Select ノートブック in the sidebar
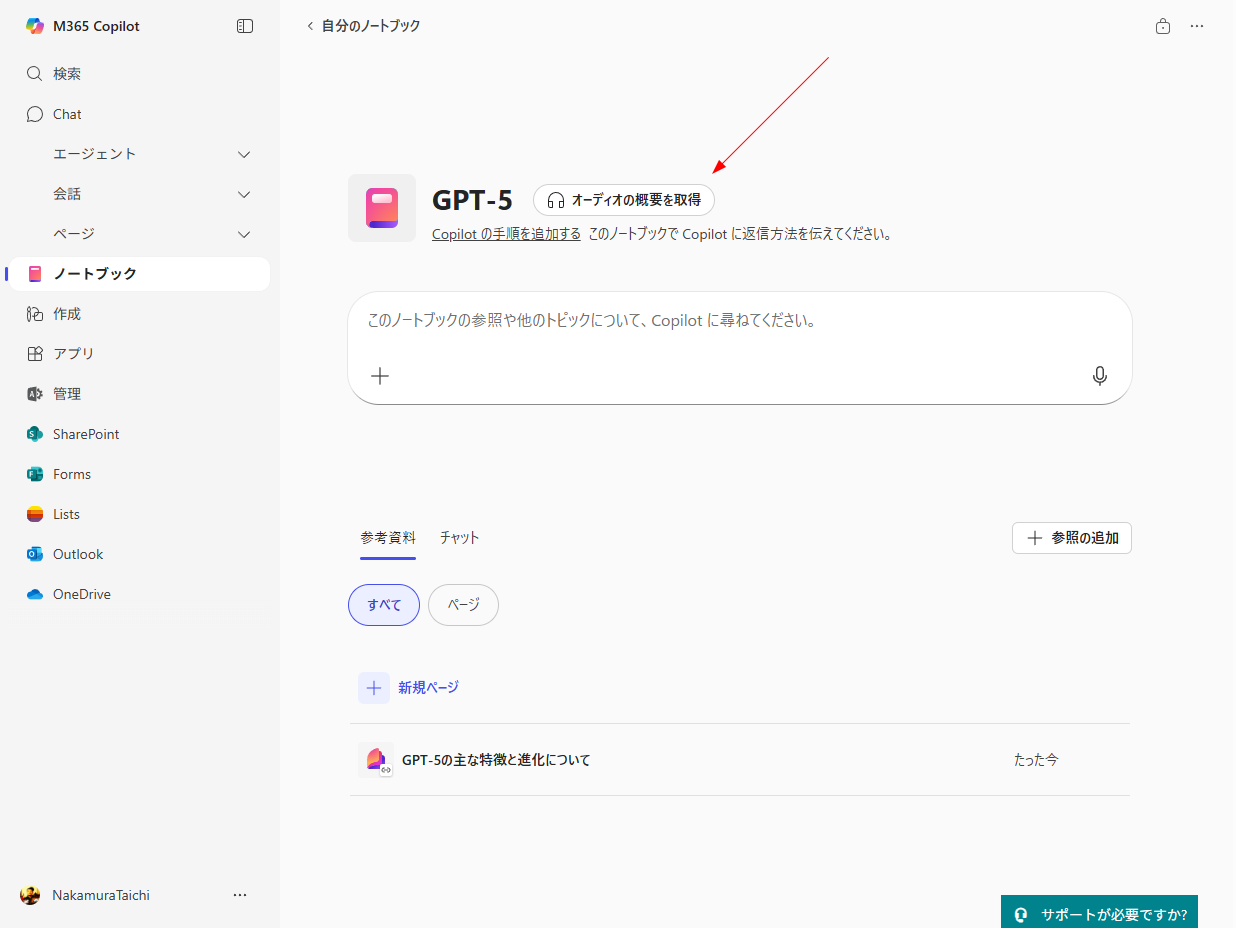This screenshot has height=928, width=1236. tap(138, 274)
